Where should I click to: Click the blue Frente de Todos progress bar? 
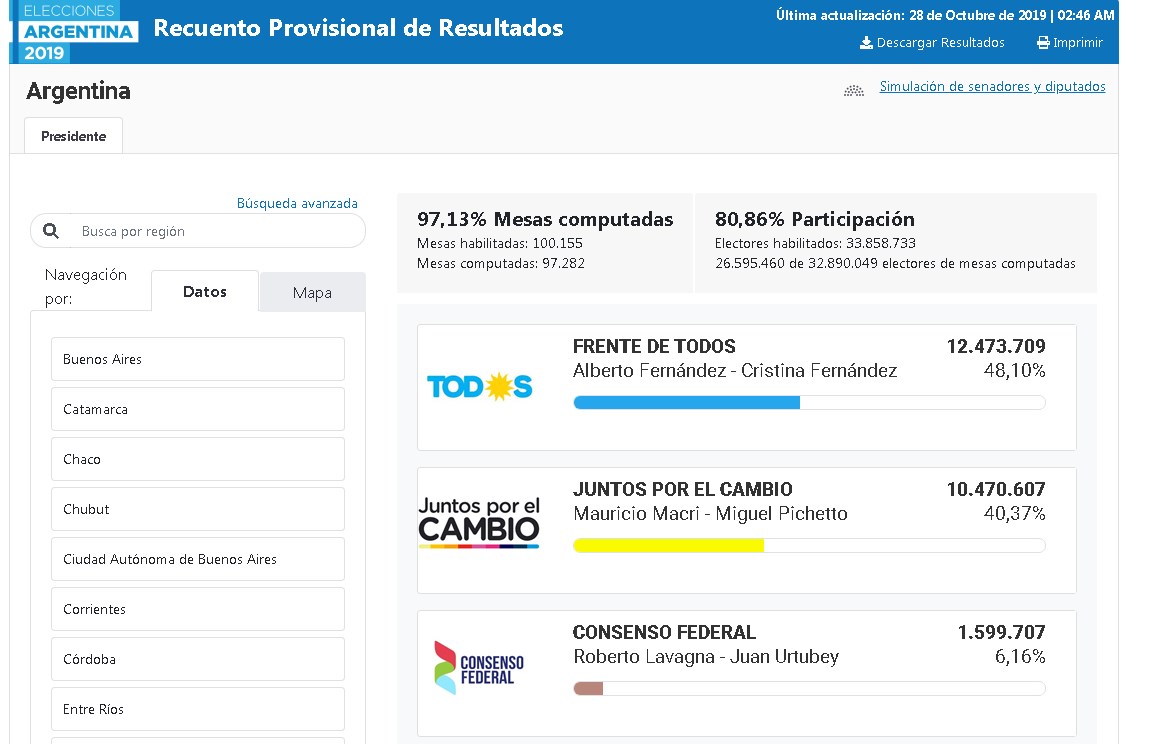[x=686, y=402]
